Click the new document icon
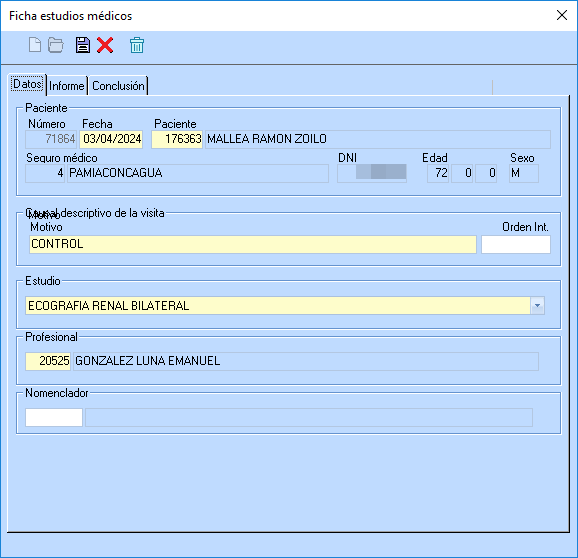 pyautogui.click(x=35, y=45)
